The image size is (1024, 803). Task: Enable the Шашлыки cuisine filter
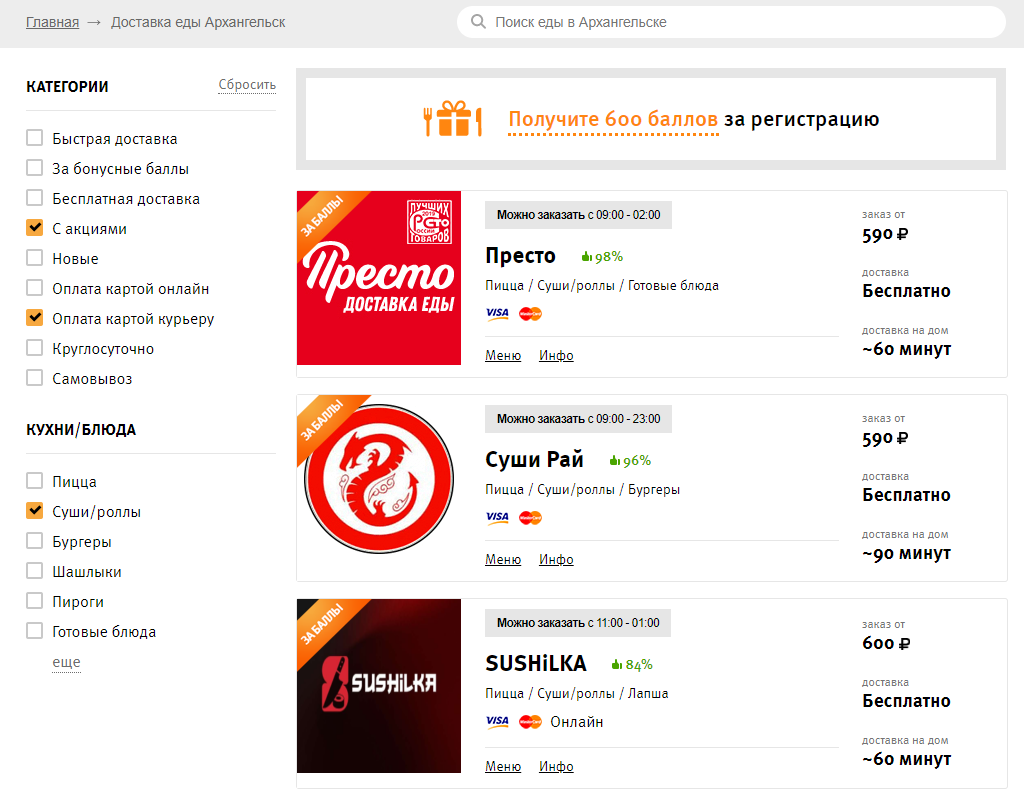coord(35,571)
